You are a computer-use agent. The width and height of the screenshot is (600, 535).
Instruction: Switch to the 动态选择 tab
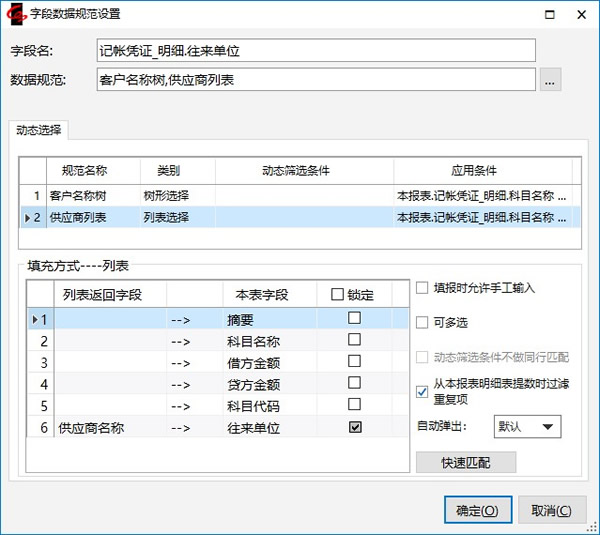(37, 129)
